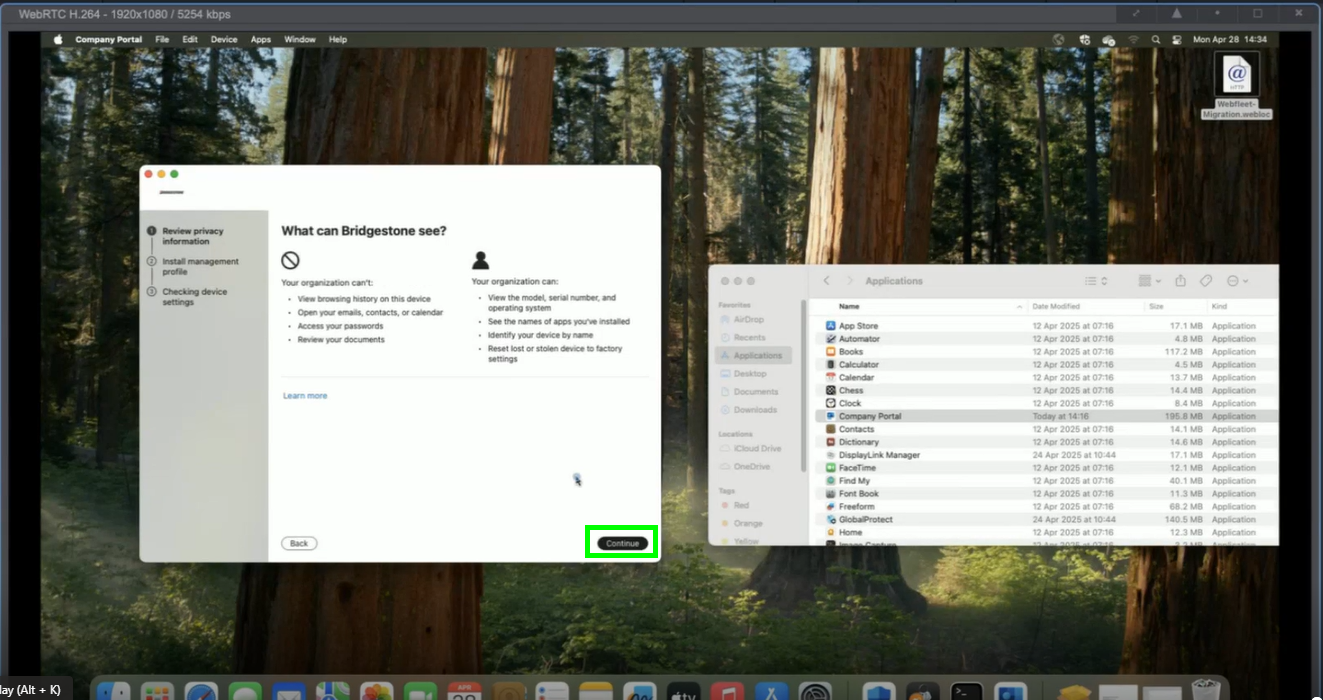Click the Calendar icon in Finder list

831,378
